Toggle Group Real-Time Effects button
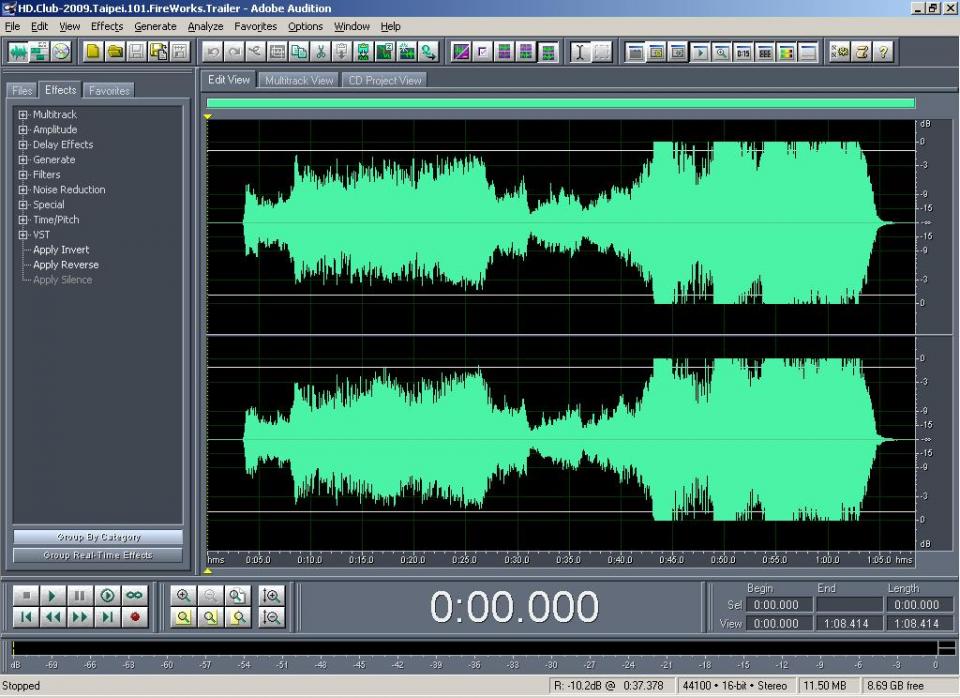The image size is (960, 698). click(x=97, y=555)
